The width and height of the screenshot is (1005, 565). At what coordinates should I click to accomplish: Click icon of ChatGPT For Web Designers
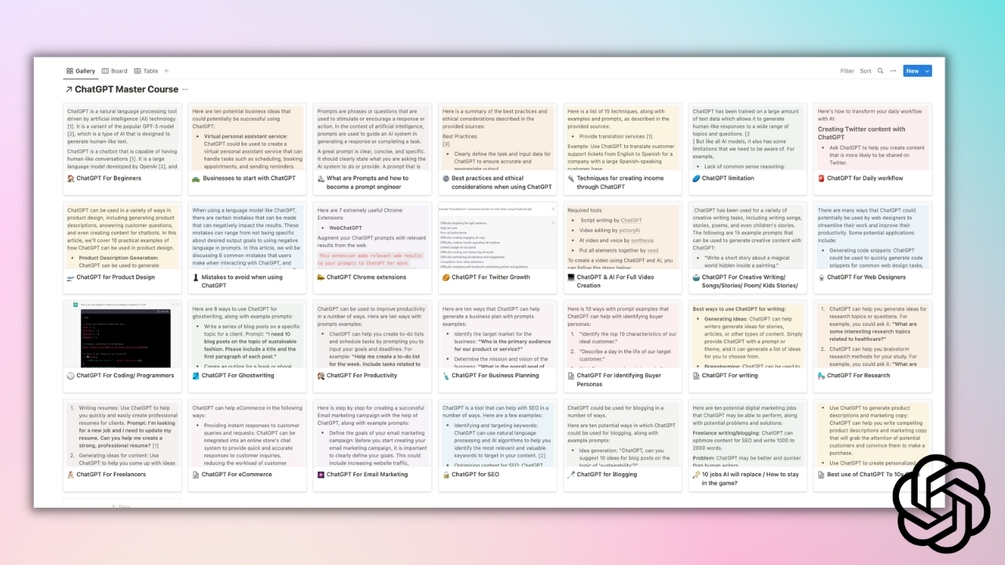(821, 278)
